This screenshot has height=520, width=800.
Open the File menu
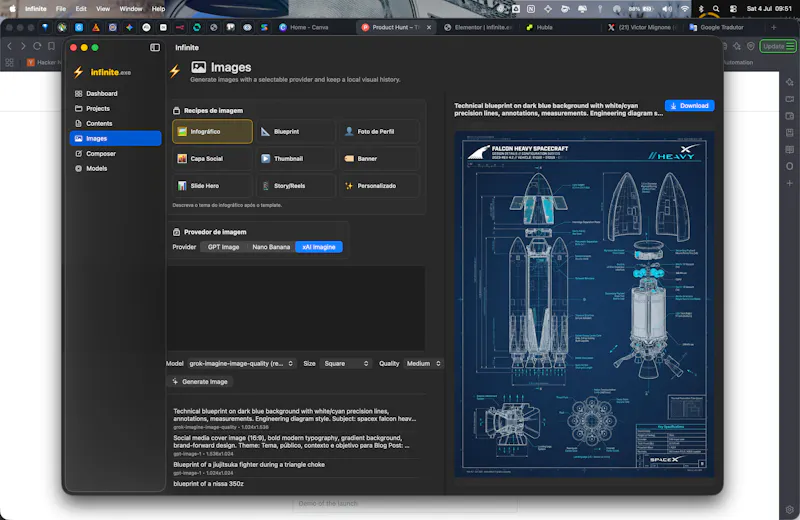tap(61, 9)
